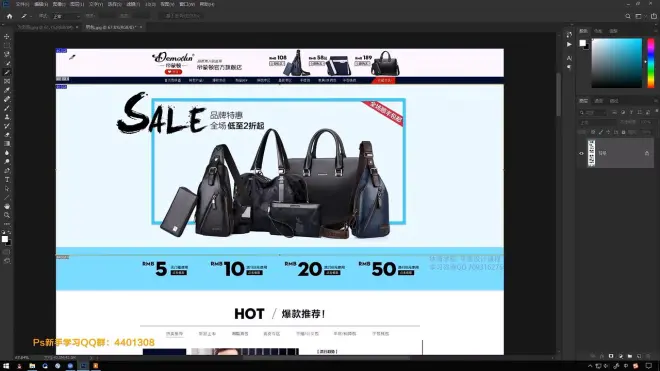Click the search icon at top right
The image size is (660, 371).
[x=628, y=16]
